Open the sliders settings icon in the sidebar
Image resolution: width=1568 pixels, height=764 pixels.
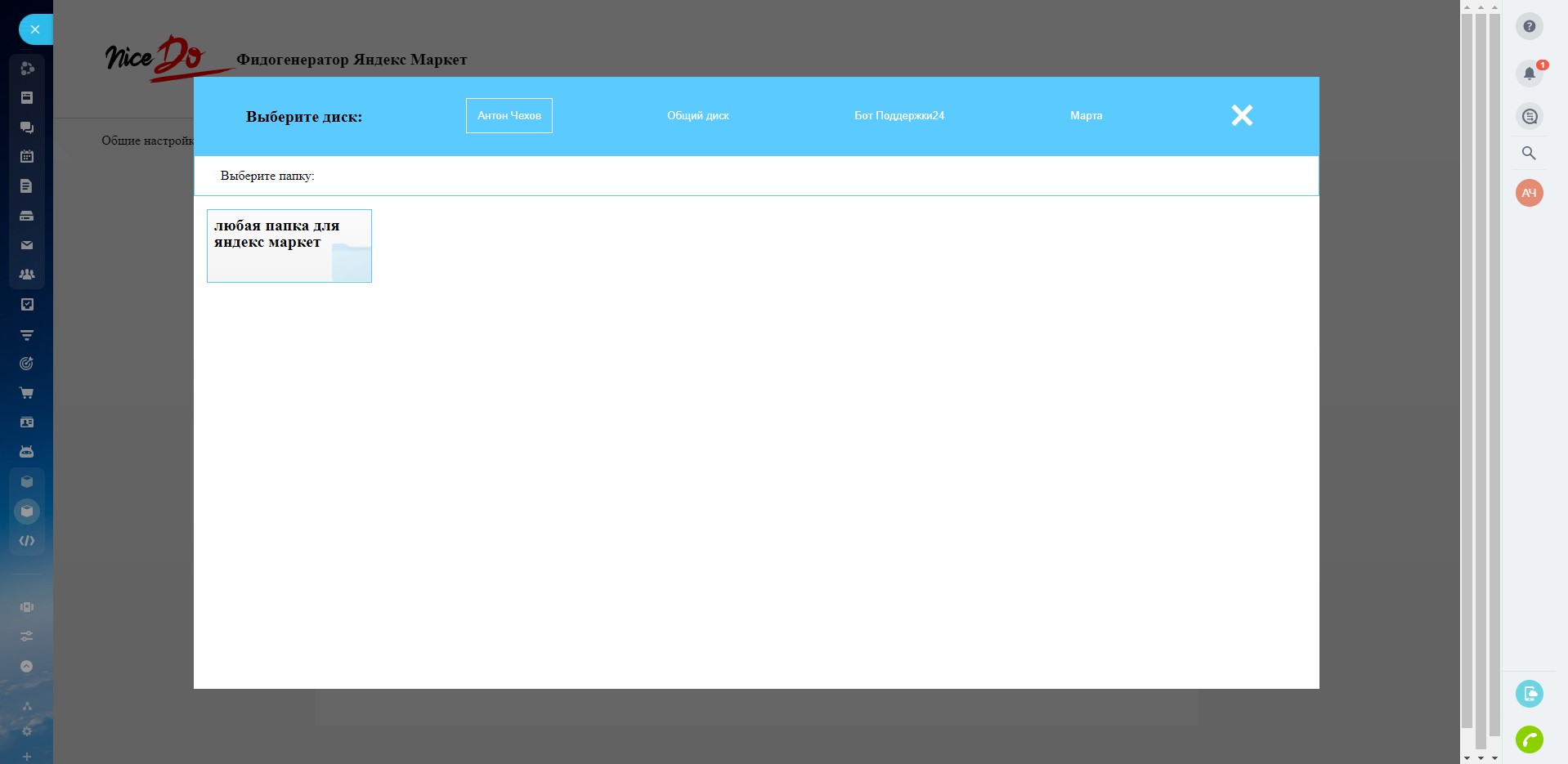(27, 637)
